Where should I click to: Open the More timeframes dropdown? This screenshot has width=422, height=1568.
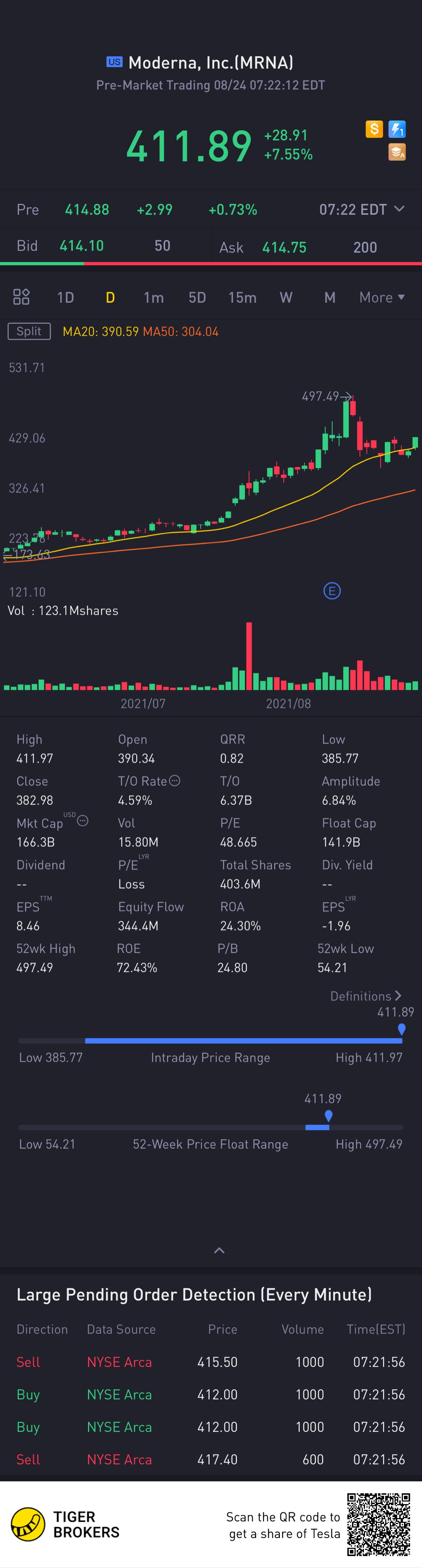tap(382, 298)
